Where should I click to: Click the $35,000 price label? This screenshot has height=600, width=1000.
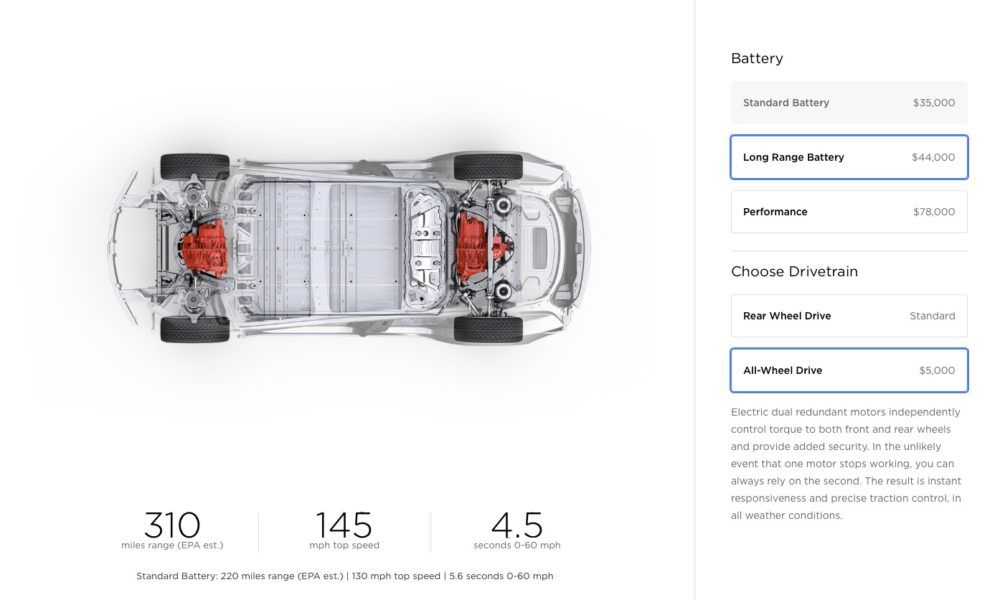pos(934,103)
